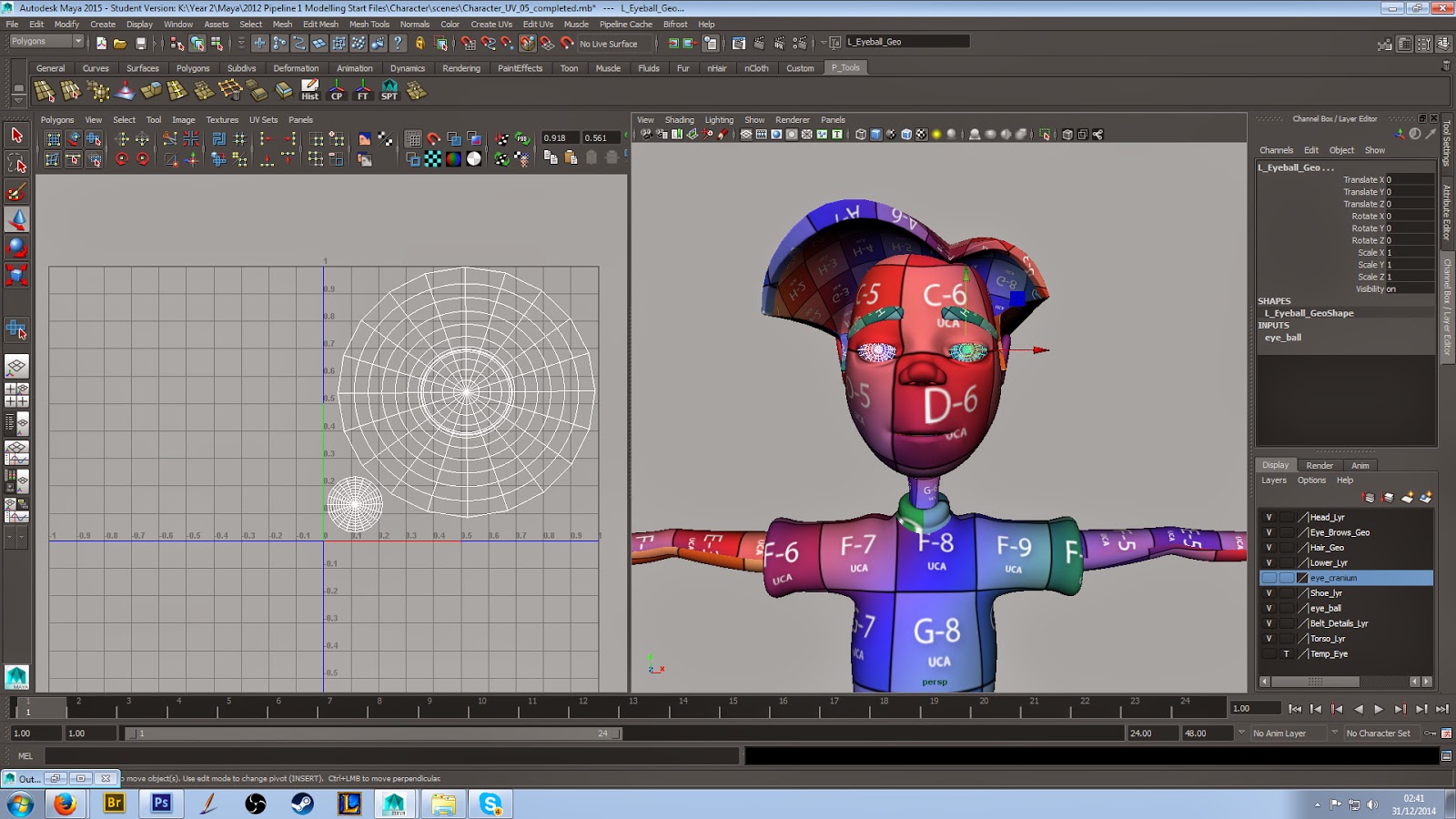Click the MEL command line input field
The height and width of the screenshot is (819, 1456).
tap(364, 755)
